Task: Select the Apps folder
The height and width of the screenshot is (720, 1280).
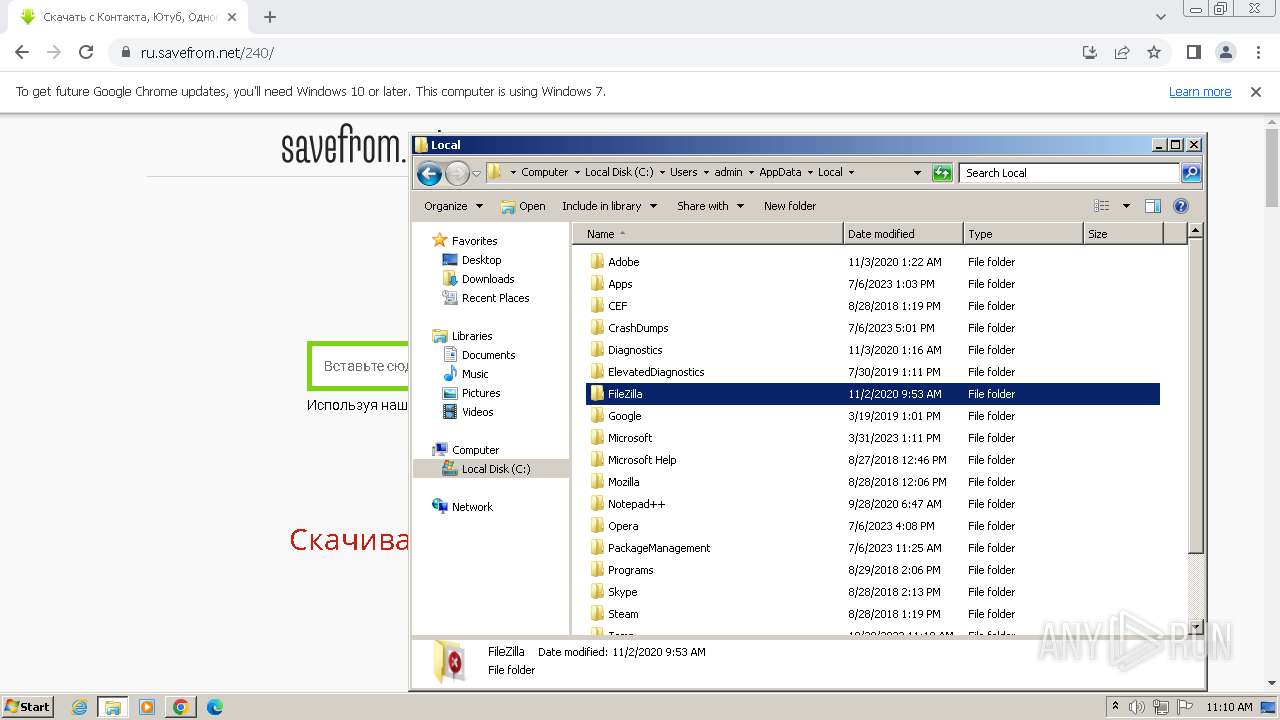Action: (x=872, y=284)
